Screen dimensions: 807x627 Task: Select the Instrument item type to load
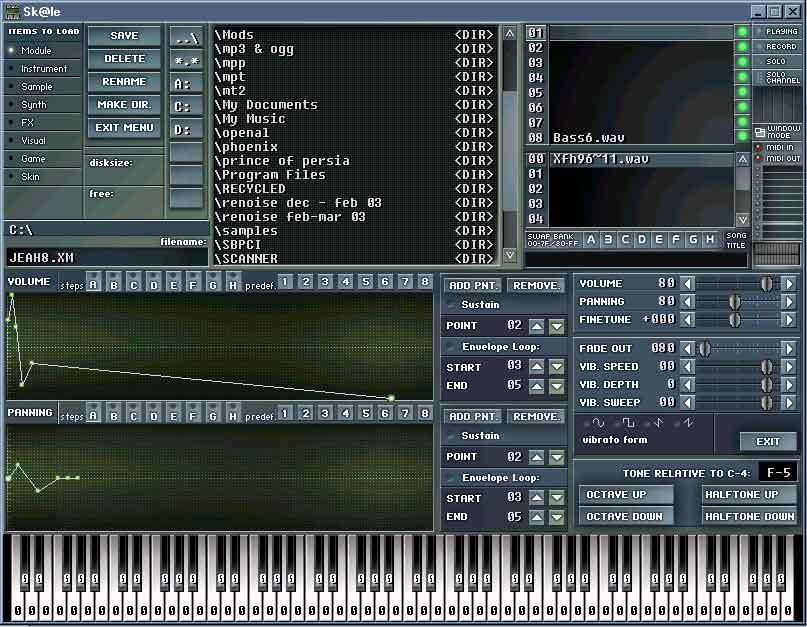point(44,69)
